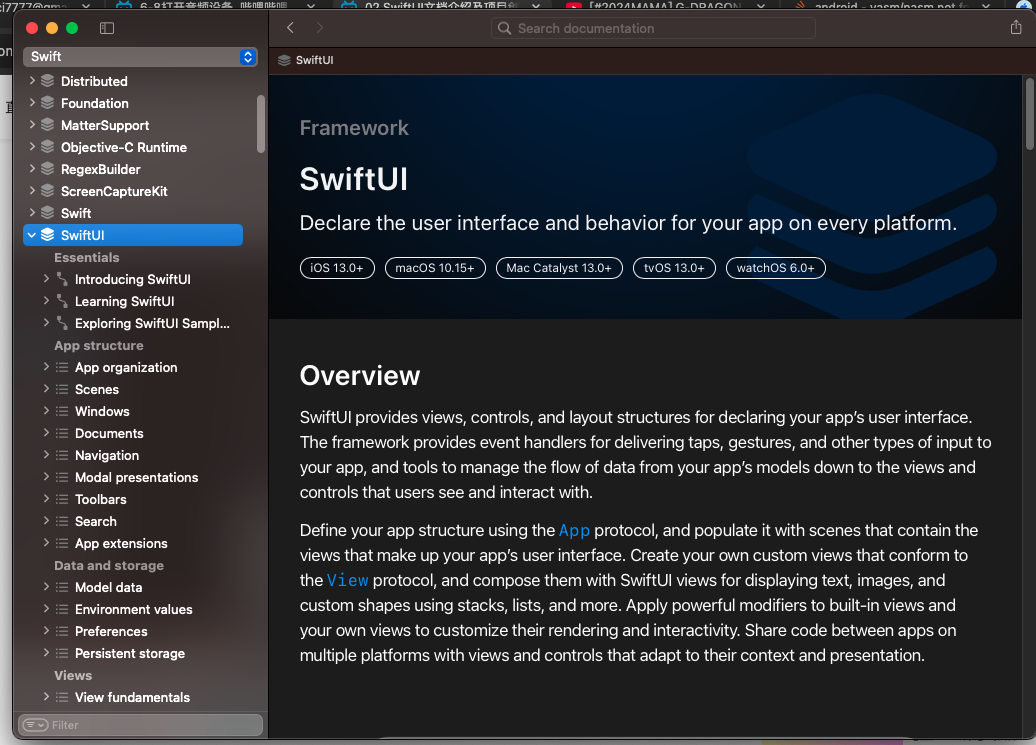Open the Windows topic
This screenshot has height=745, width=1036.
coord(102,411)
